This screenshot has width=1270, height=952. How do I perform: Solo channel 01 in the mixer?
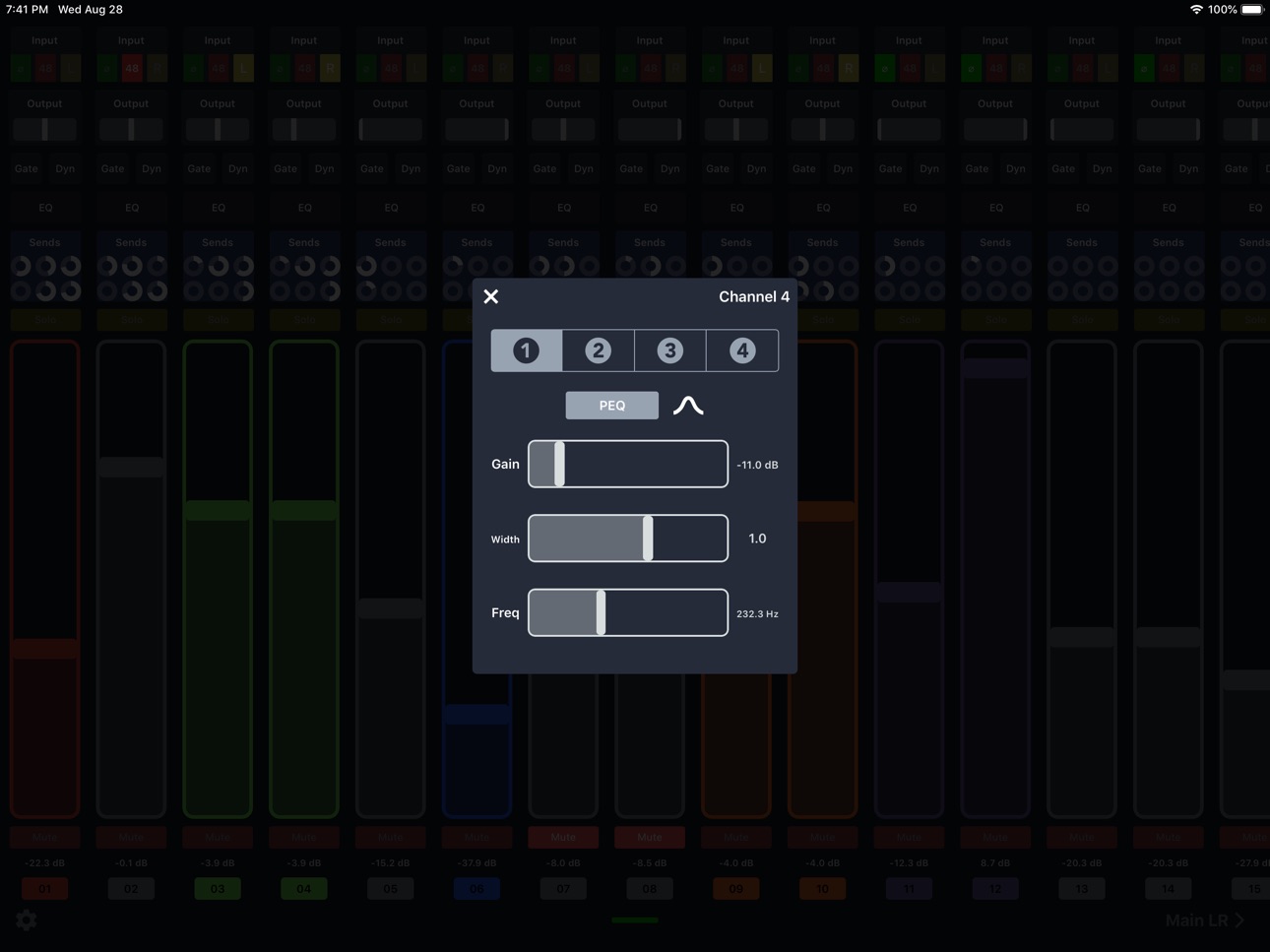pyautogui.click(x=45, y=320)
